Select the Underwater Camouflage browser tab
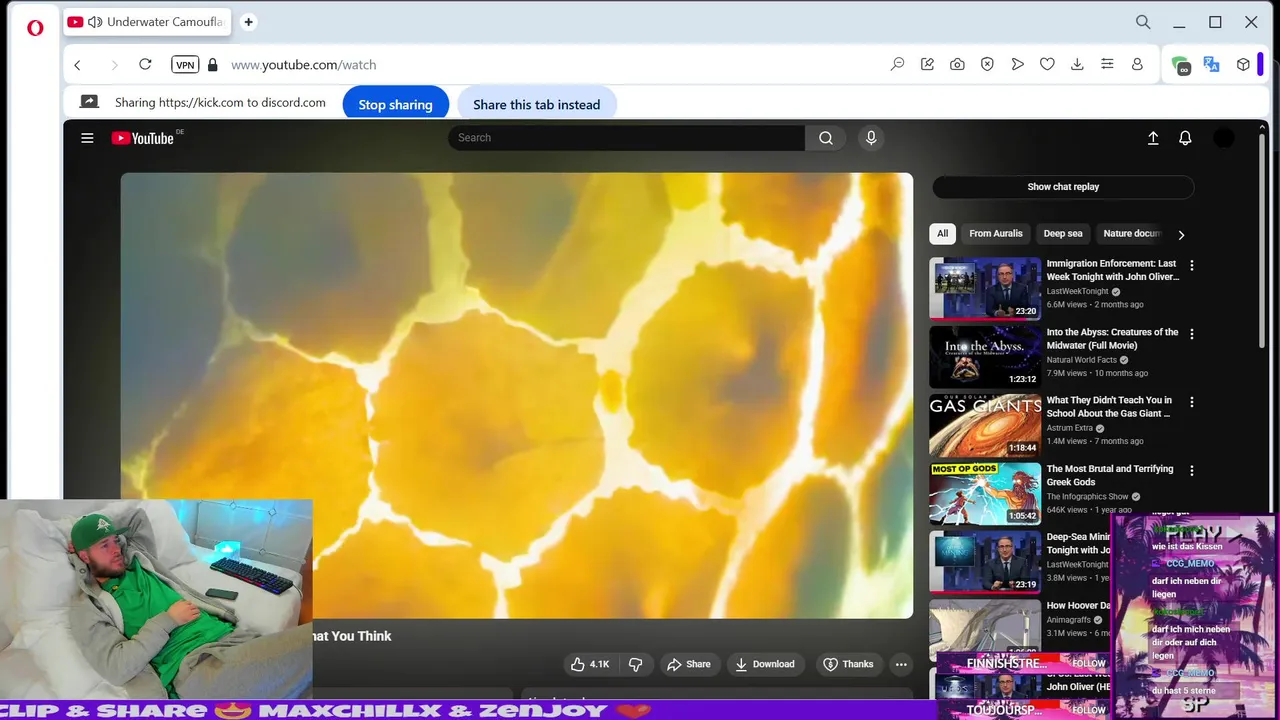The width and height of the screenshot is (1280, 720). (148, 22)
